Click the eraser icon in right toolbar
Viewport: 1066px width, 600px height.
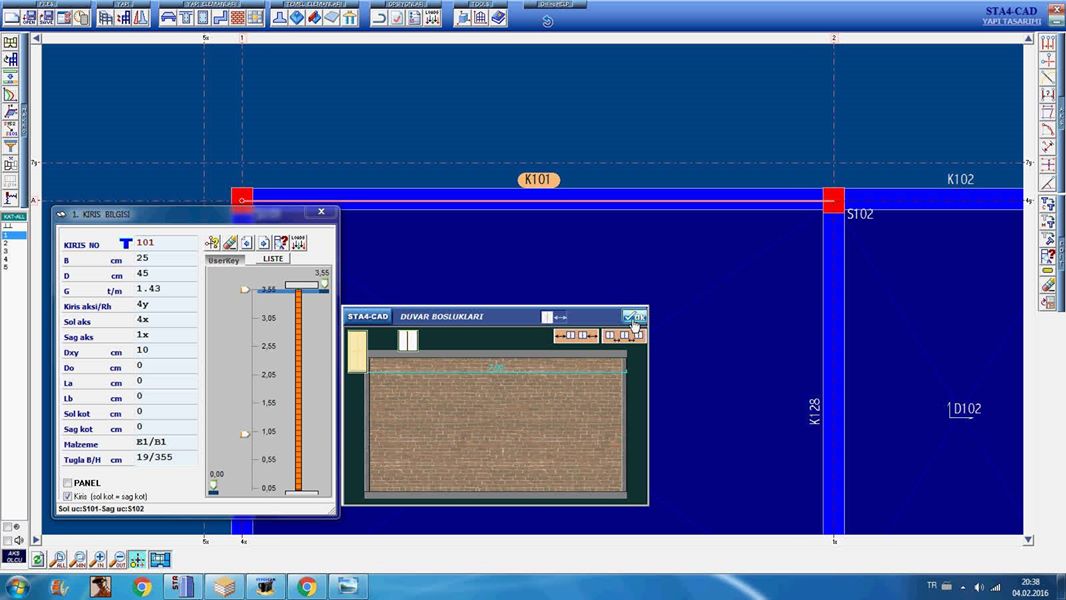pos(1048,285)
